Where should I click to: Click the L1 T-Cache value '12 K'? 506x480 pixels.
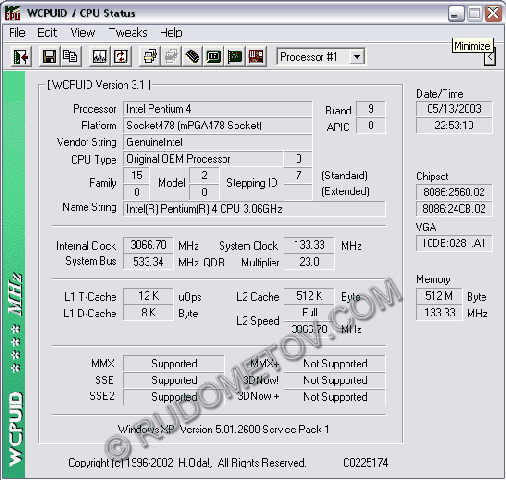(148, 296)
